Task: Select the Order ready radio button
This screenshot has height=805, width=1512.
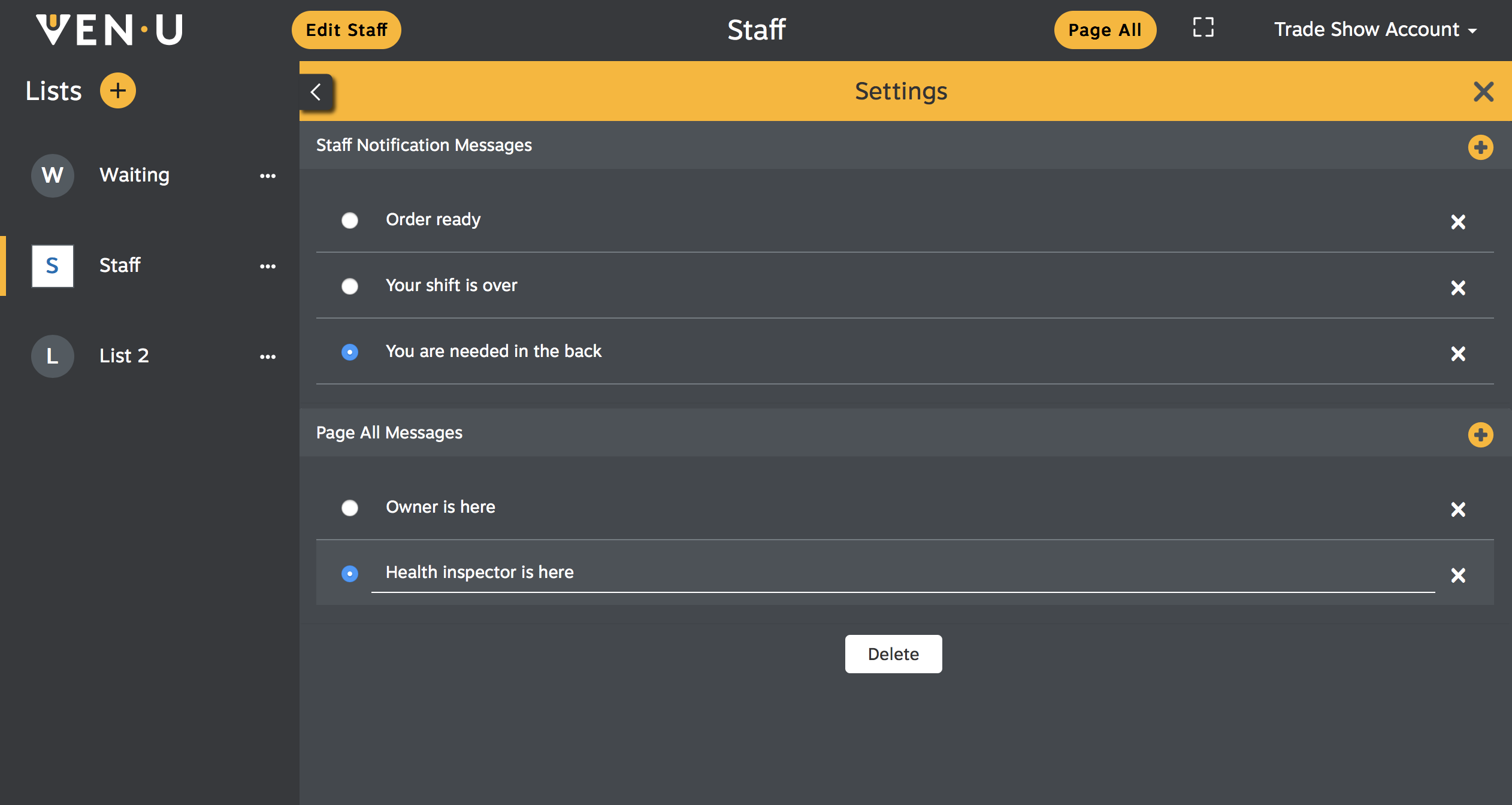Action: pos(350,220)
